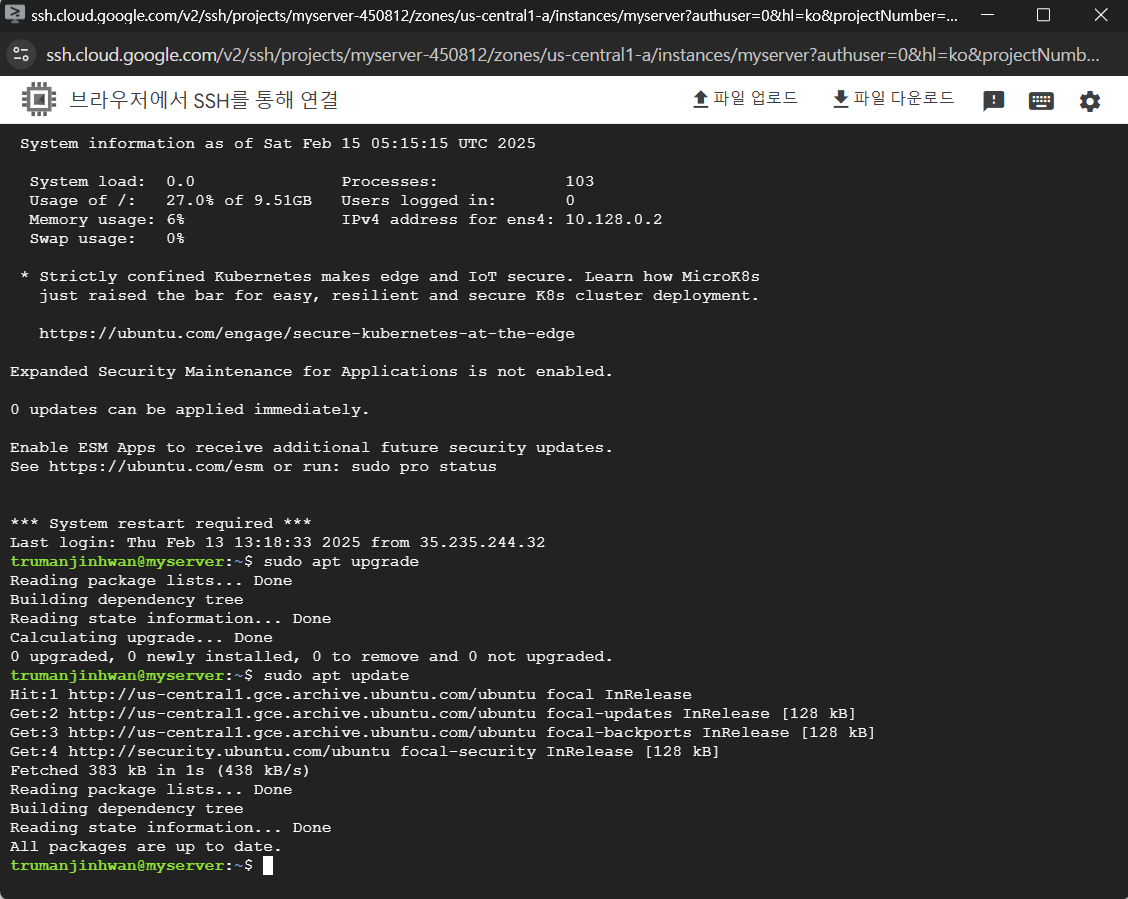
Task: Click the 파일 다운로드 download button
Action: pyautogui.click(x=893, y=99)
